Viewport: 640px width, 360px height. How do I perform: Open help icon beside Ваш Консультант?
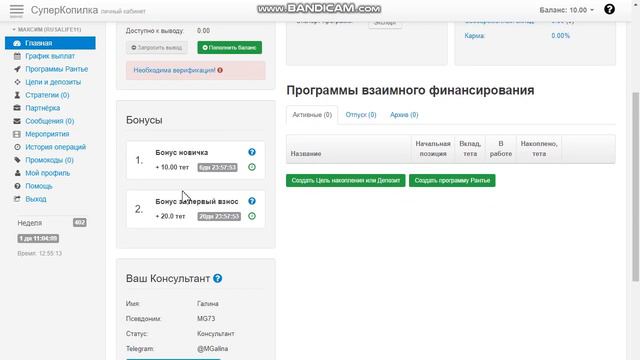[218, 278]
